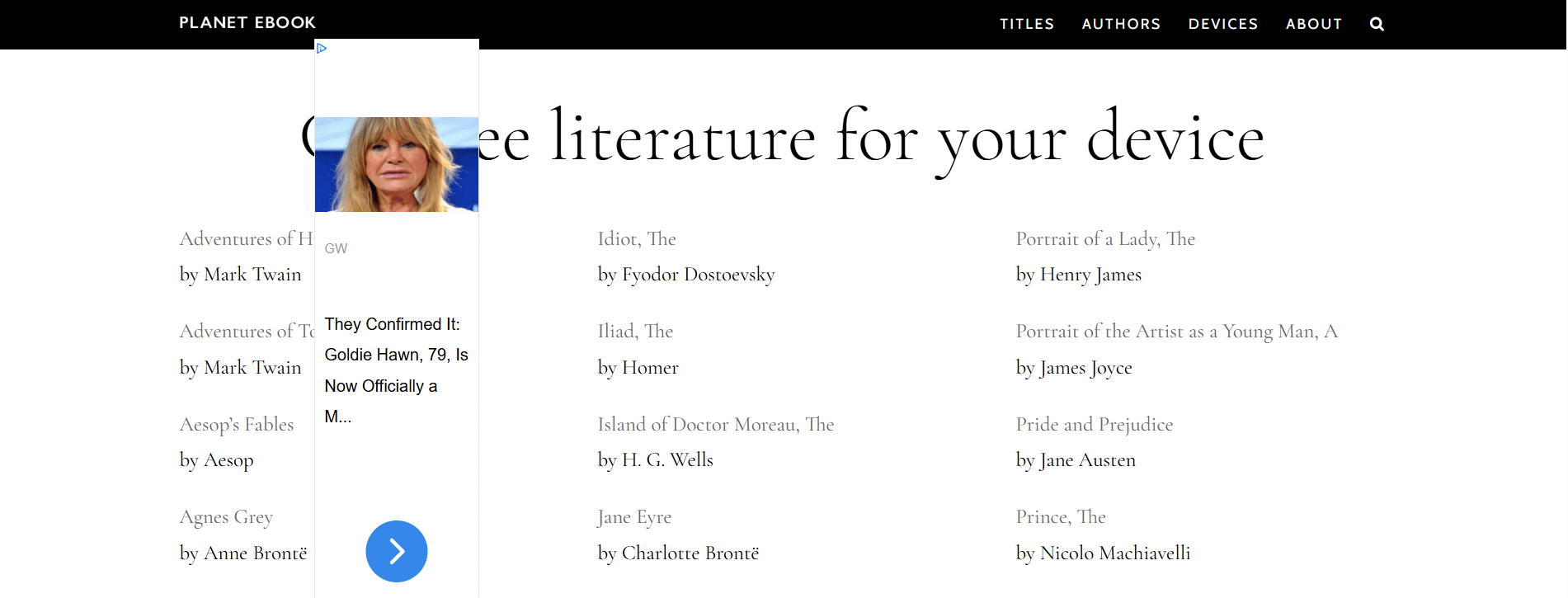This screenshot has height=598, width=1568.
Task: Open Island of Doctor Moreau link
Action: point(715,425)
